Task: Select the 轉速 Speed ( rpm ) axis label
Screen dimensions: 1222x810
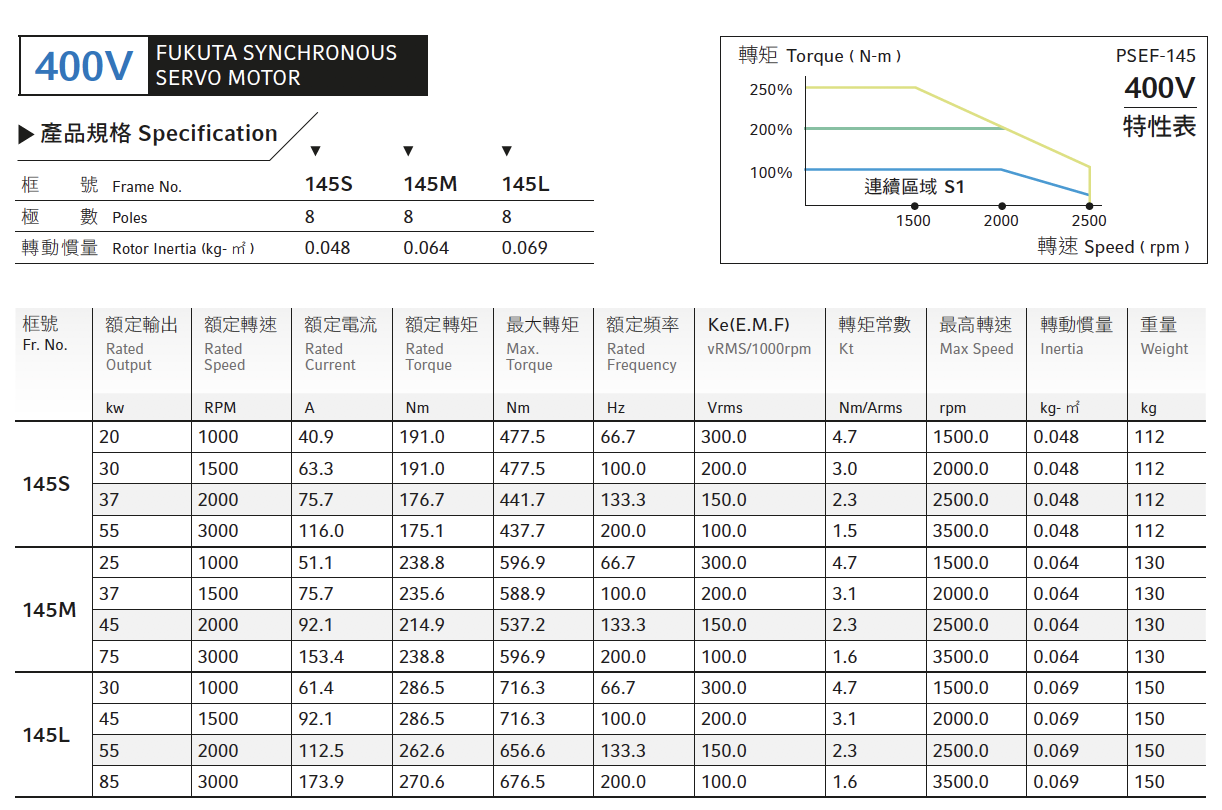Action: pos(1114,247)
